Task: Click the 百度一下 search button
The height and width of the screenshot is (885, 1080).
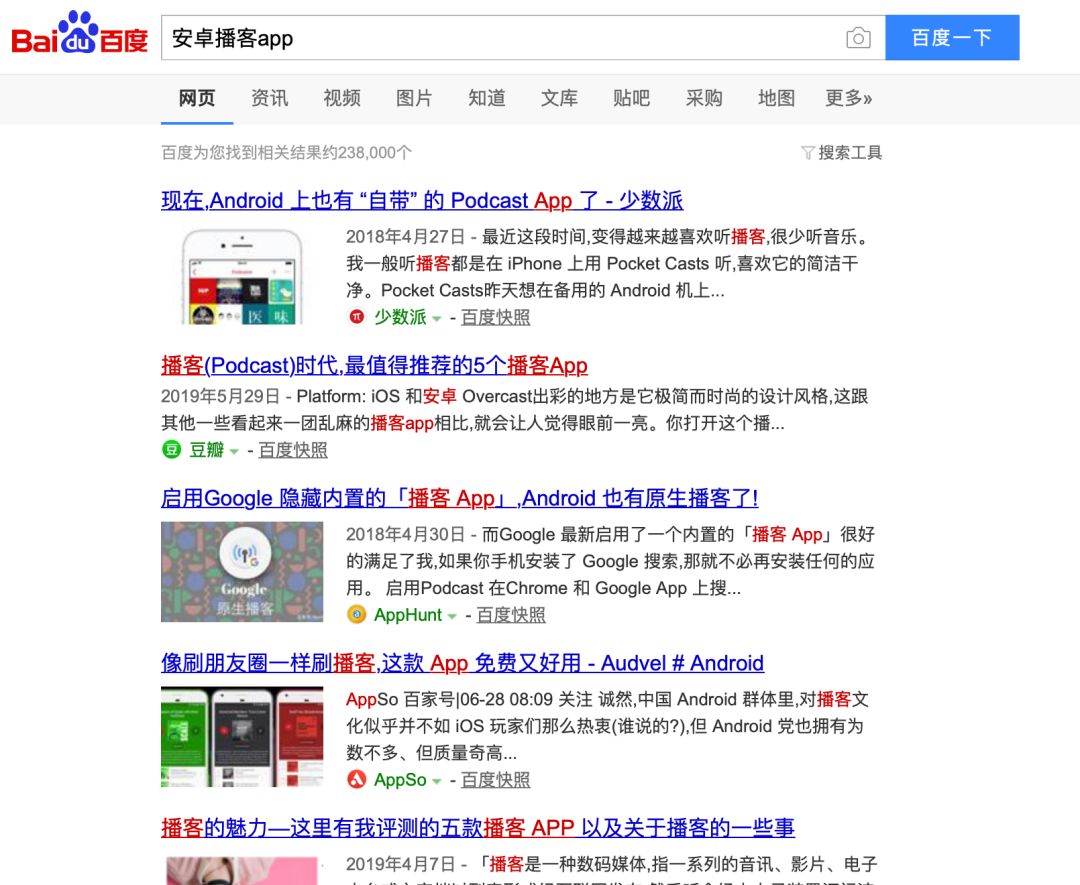Action: 952,38
